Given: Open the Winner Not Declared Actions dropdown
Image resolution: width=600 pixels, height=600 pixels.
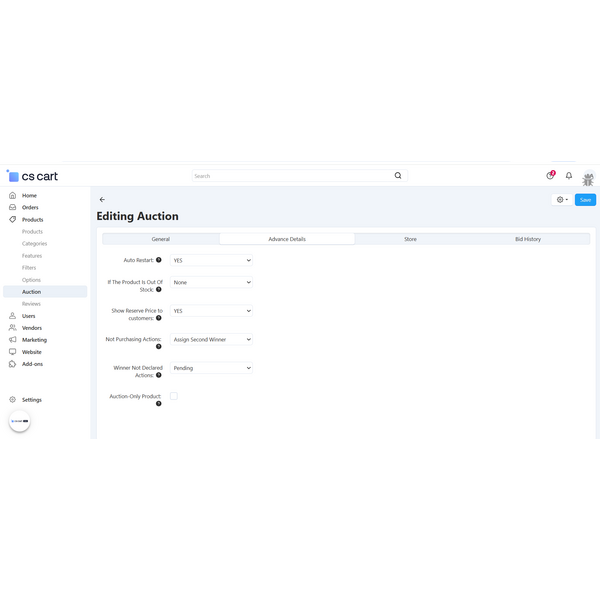Looking at the screenshot, I should [211, 368].
